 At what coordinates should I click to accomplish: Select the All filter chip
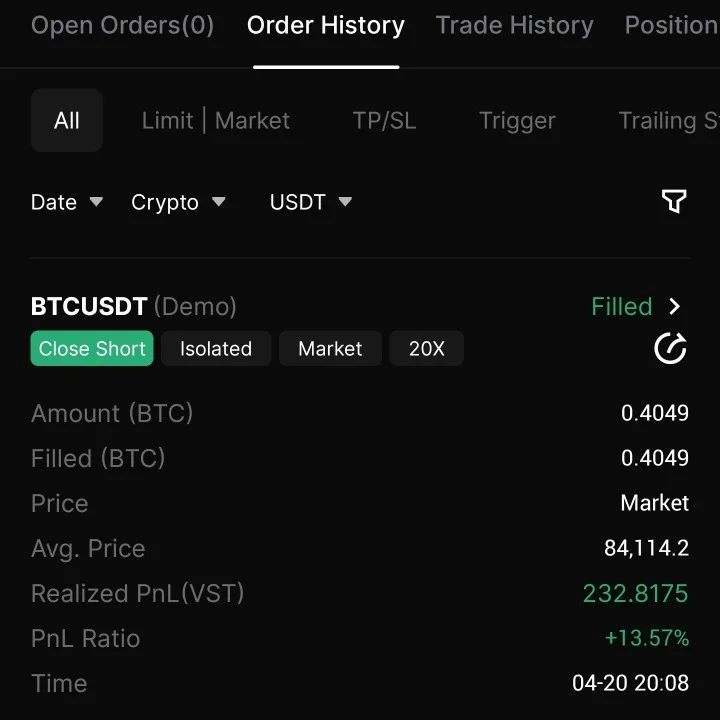tap(67, 121)
